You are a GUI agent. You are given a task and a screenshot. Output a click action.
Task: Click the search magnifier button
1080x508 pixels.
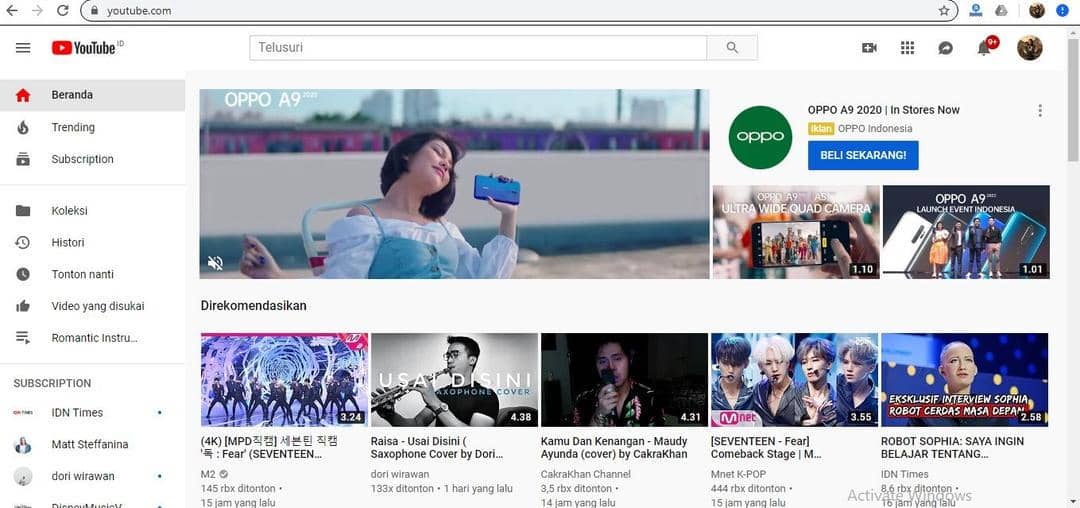coord(732,48)
